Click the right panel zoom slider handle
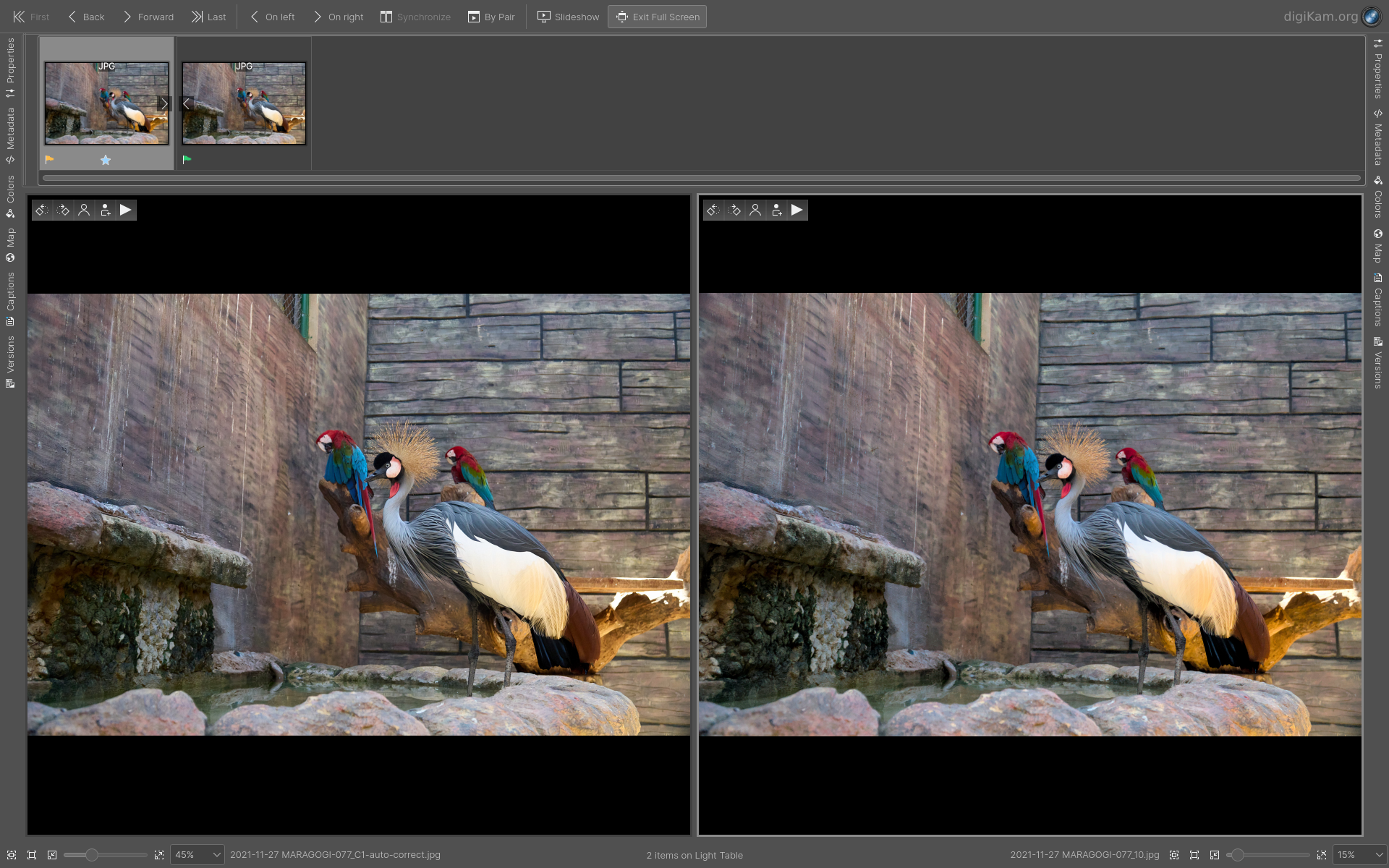This screenshot has height=868, width=1389. (1238, 855)
